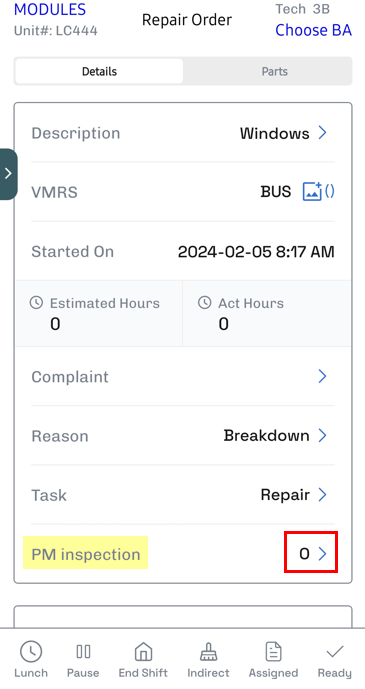
Task: Open the Description Windows chevron
Action: [x=323, y=133]
